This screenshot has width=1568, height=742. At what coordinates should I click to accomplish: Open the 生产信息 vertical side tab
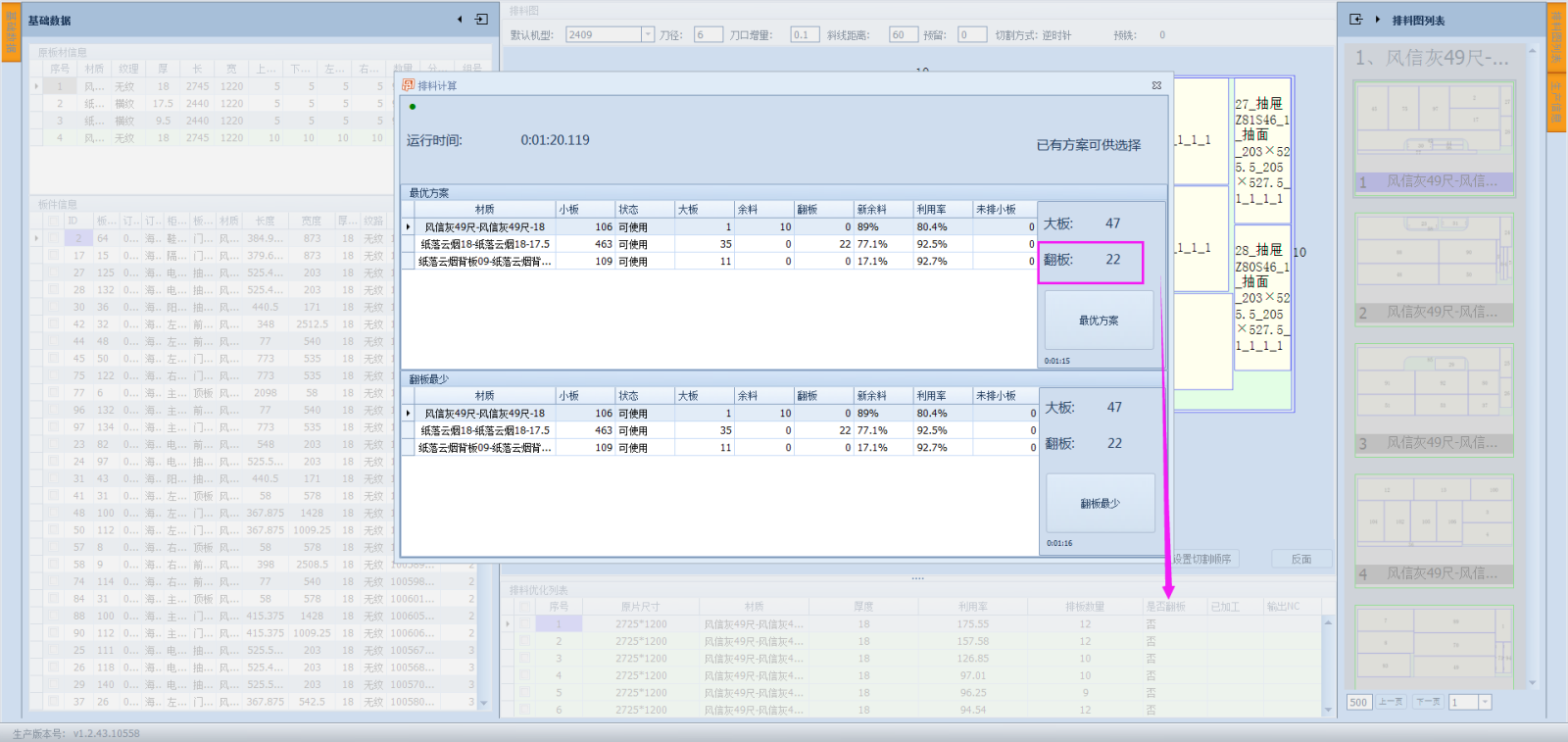(1556, 102)
